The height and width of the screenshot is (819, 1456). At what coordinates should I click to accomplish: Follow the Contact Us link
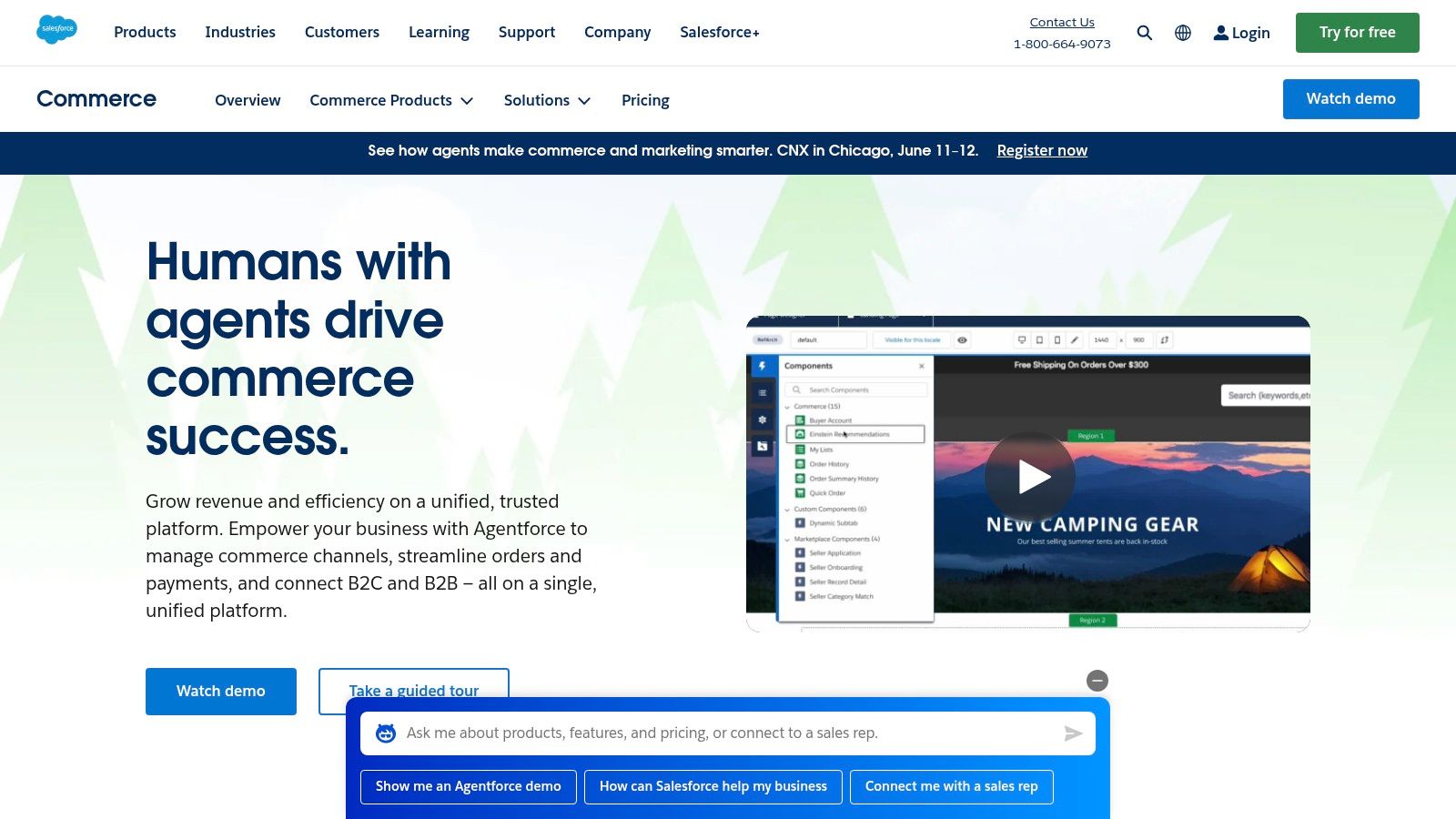[1062, 22]
